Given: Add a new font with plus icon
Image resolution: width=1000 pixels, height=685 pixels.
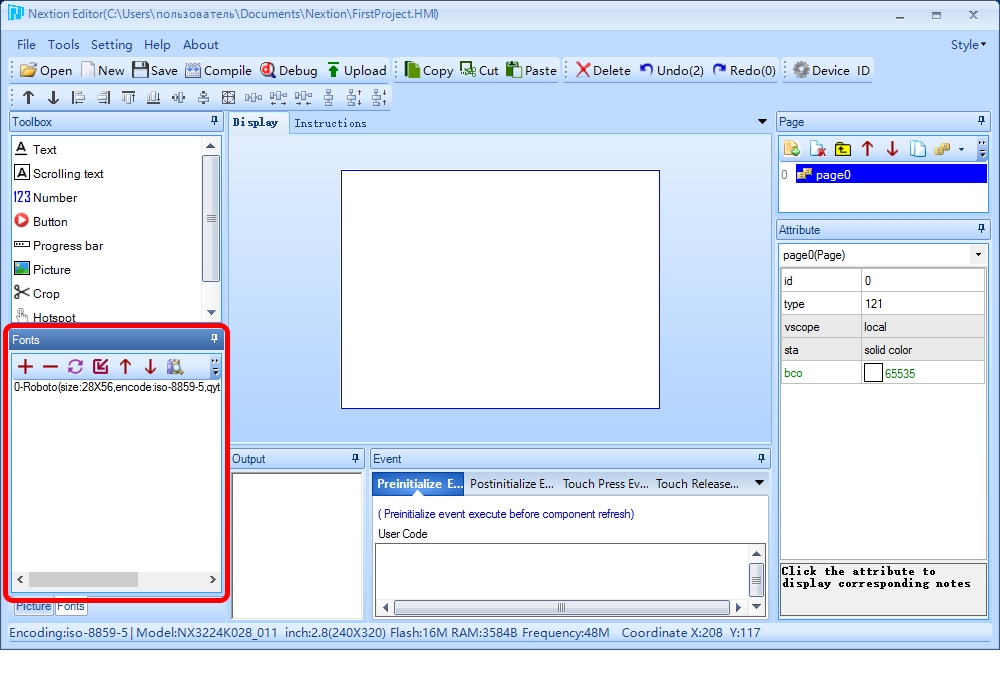Looking at the screenshot, I should click(25, 366).
